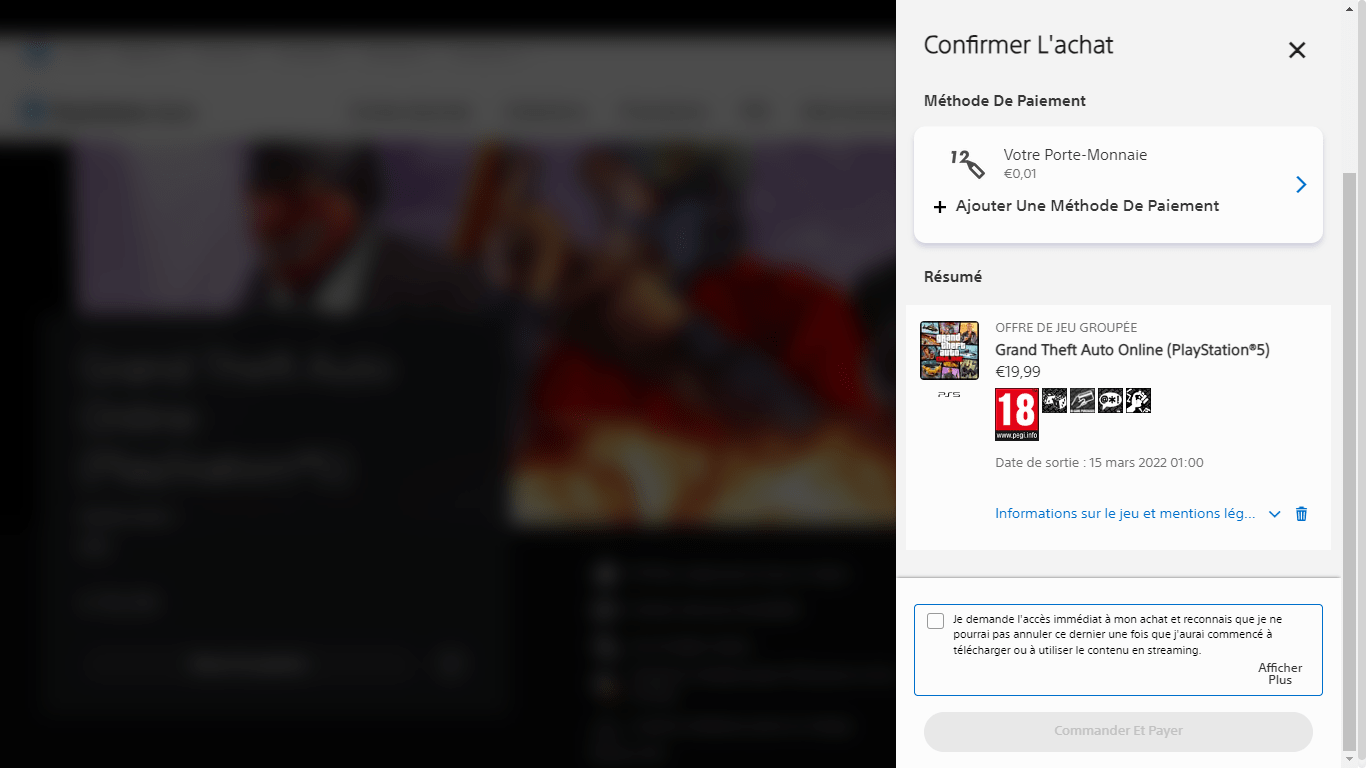Click the wallet tag icon

coord(967,163)
